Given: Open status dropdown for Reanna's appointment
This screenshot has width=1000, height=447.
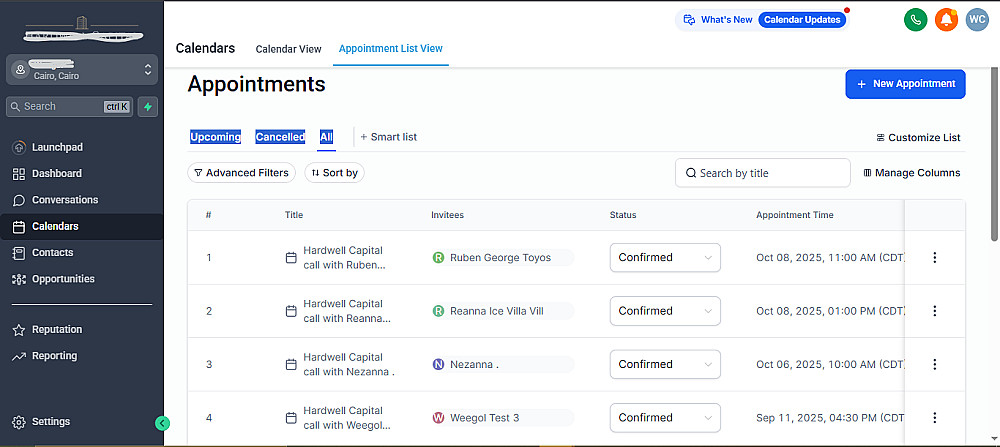Looking at the screenshot, I should [x=665, y=311].
